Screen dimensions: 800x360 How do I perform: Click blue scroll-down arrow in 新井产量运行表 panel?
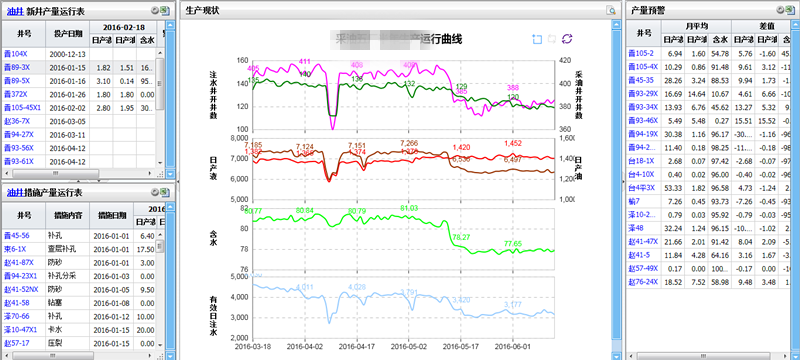170,174
